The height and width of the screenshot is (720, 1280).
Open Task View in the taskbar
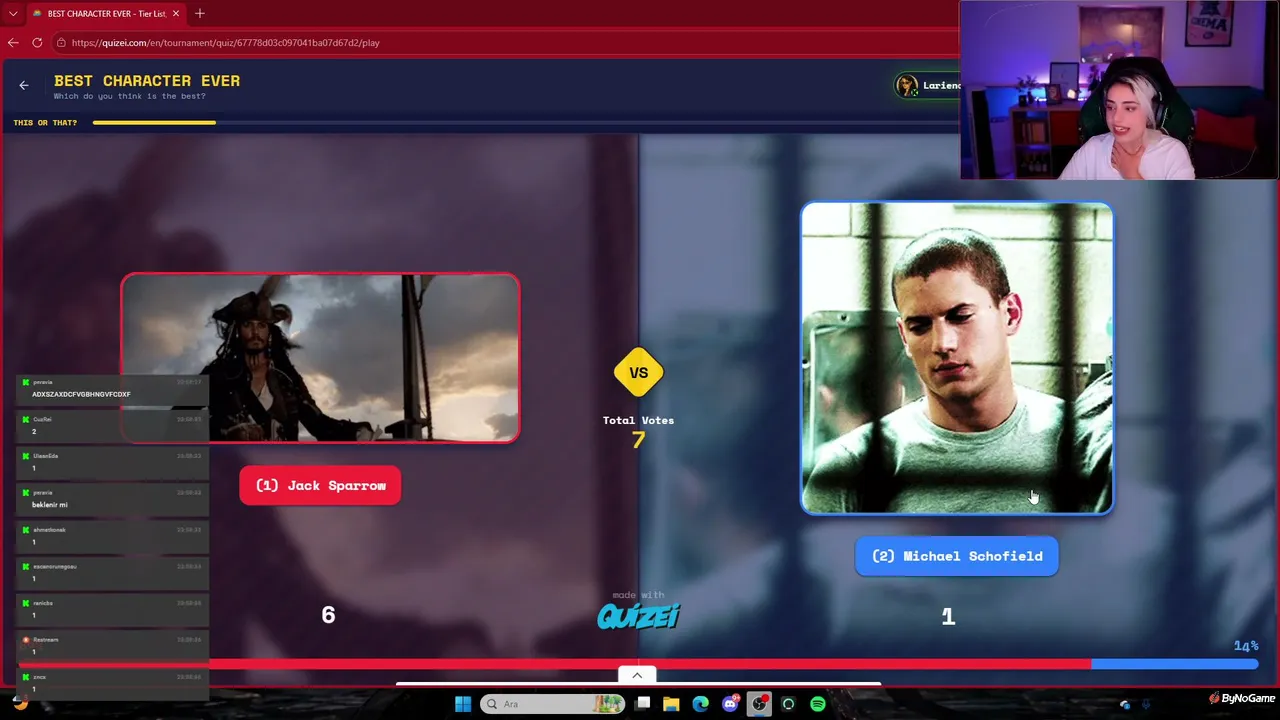tap(643, 704)
